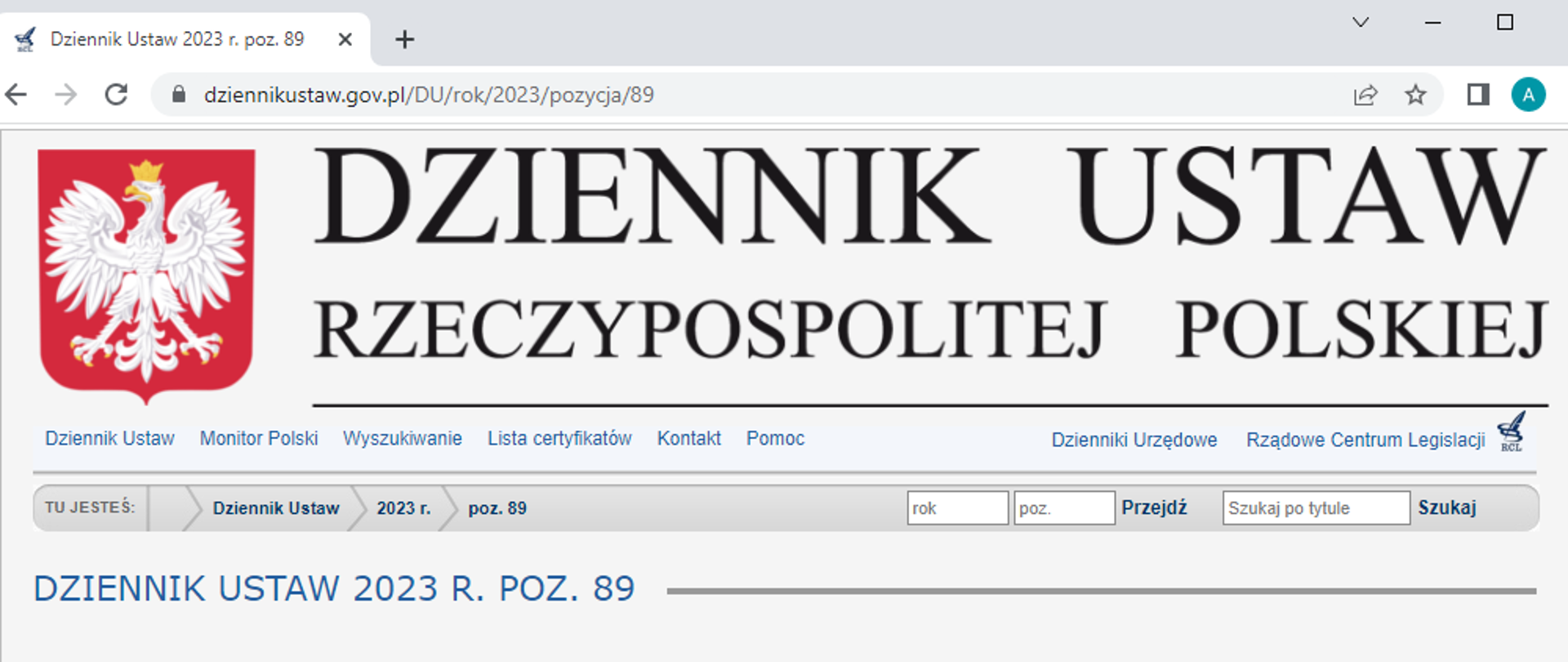1568x662 pixels.
Task: Minimize the browser window
Action: pyautogui.click(x=1432, y=22)
